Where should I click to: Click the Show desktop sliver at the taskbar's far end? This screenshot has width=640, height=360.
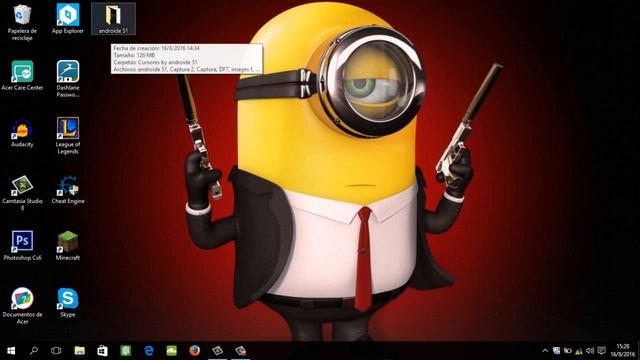point(638,351)
